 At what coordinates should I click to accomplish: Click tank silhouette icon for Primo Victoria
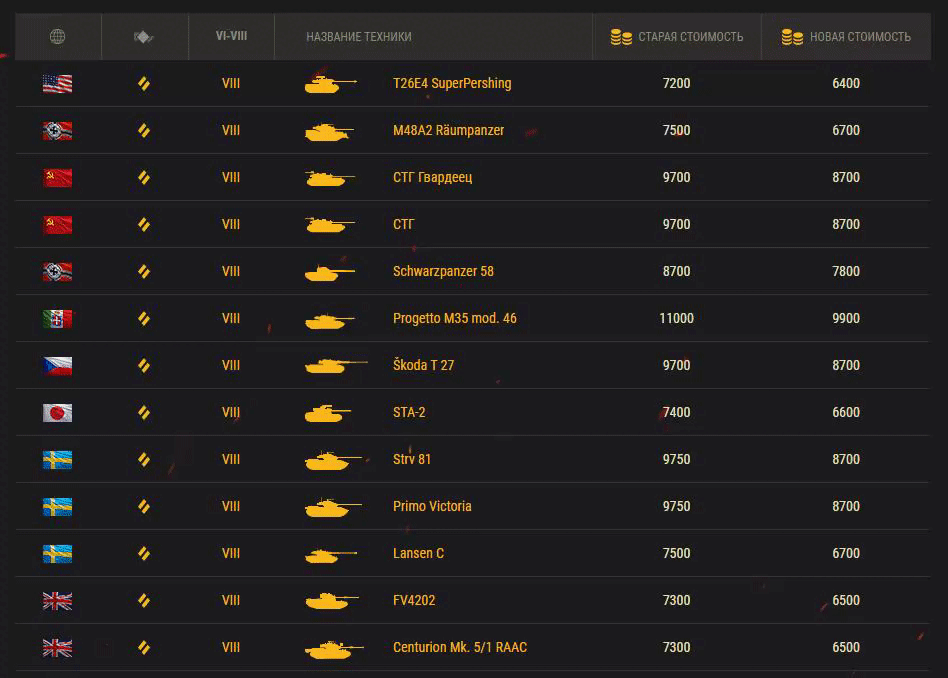point(333,507)
